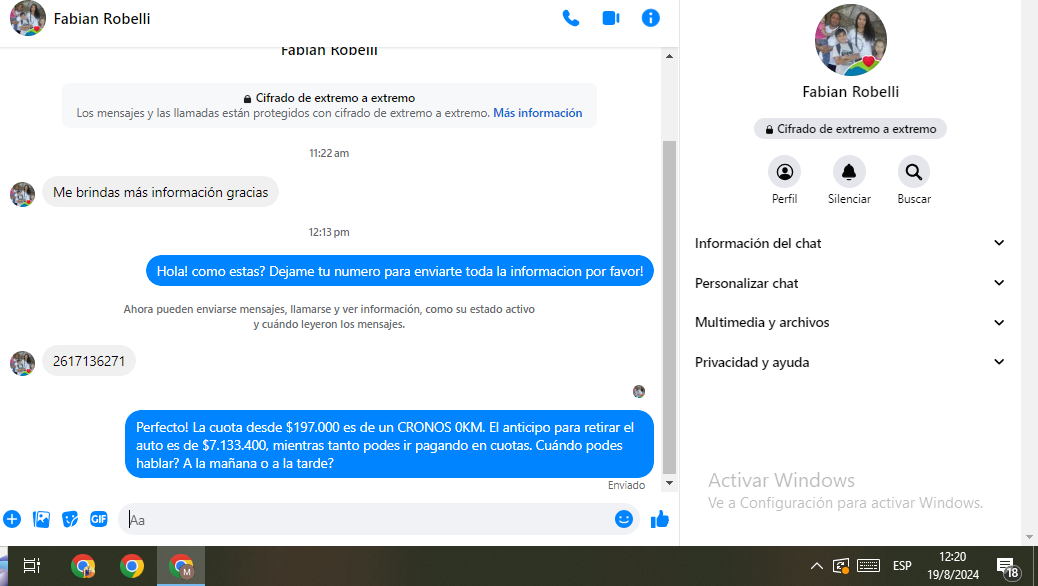Viewport: 1038px width, 586px height.
Task: Start a video call with the camera icon
Action: 611,18
